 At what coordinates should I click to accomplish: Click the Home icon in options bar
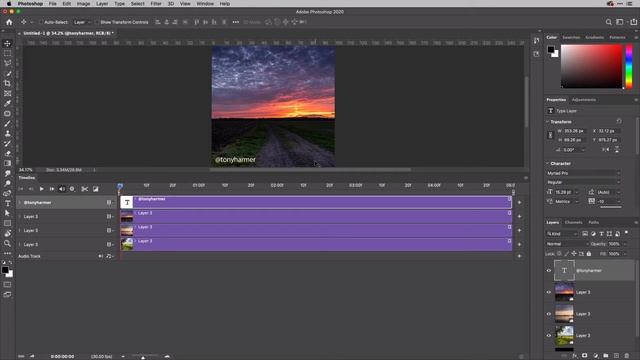tap(9, 22)
